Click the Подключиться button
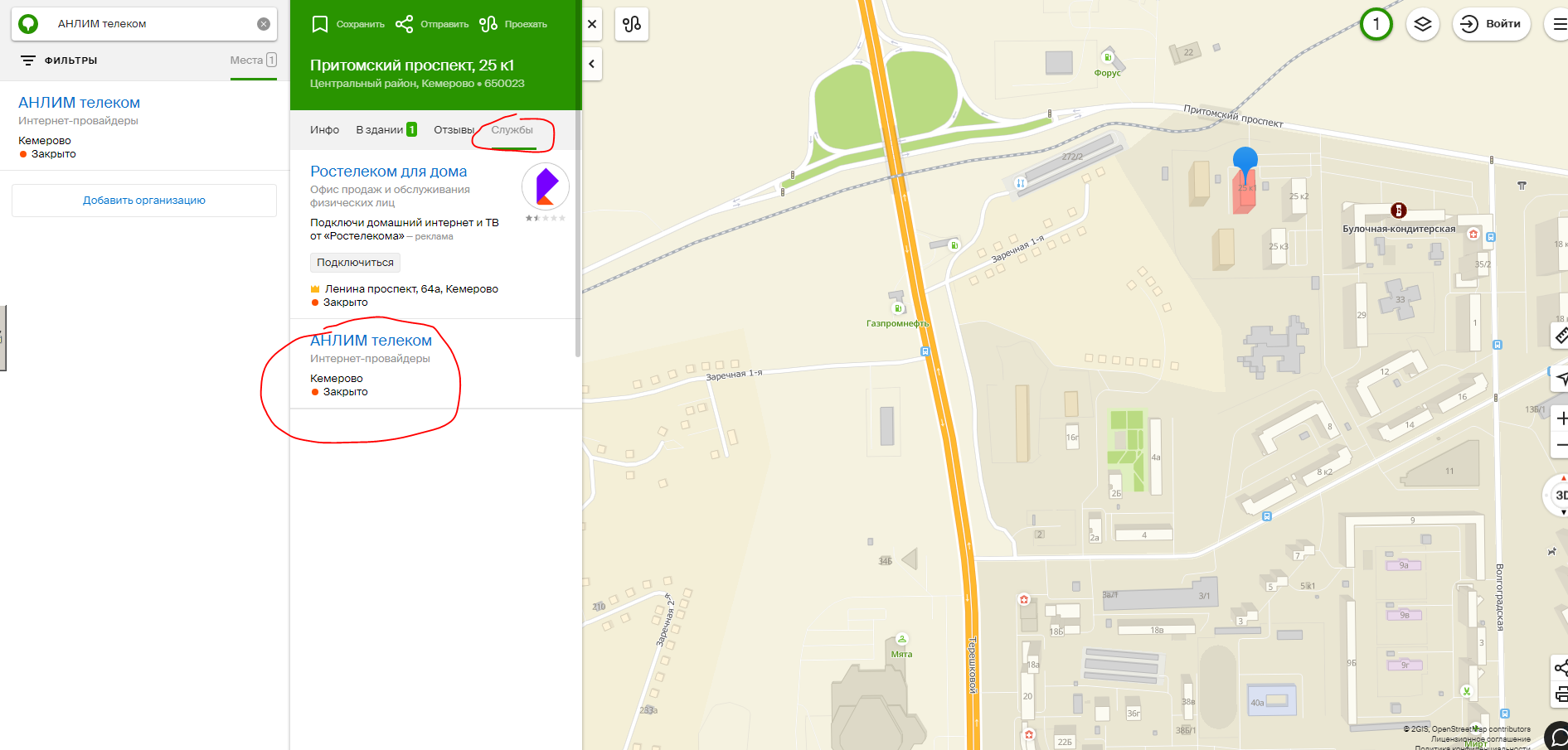Viewport: 1568px width, 750px height. (355, 263)
